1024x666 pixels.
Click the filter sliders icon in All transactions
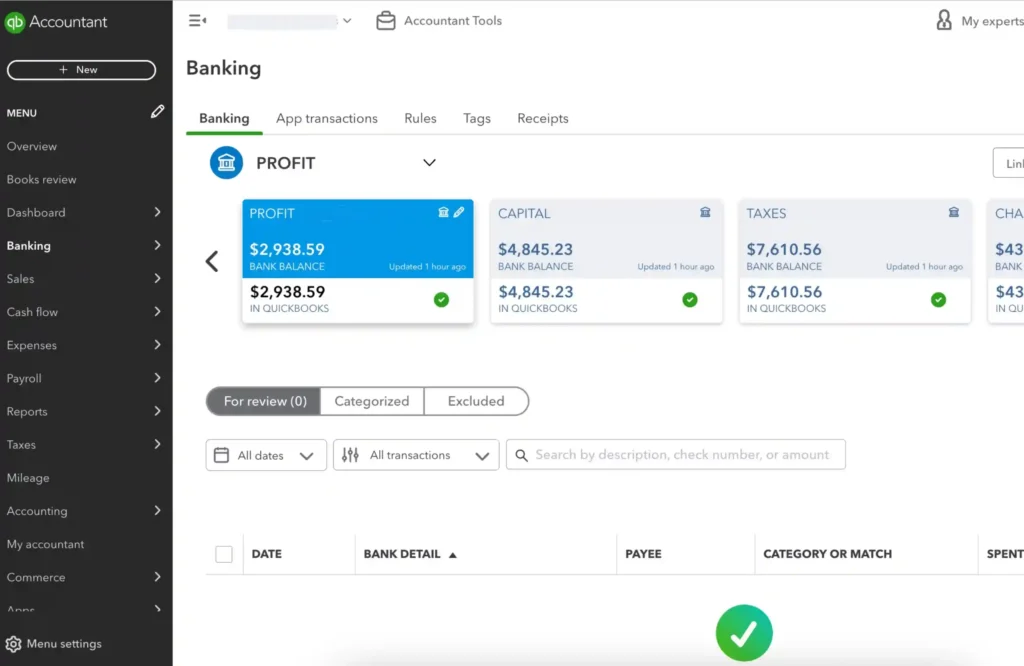(x=350, y=455)
